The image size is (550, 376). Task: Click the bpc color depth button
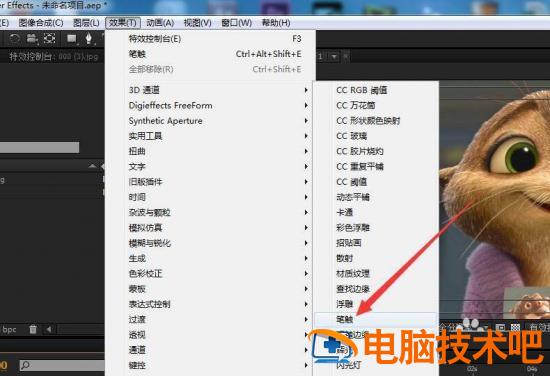click(x=8, y=330)
